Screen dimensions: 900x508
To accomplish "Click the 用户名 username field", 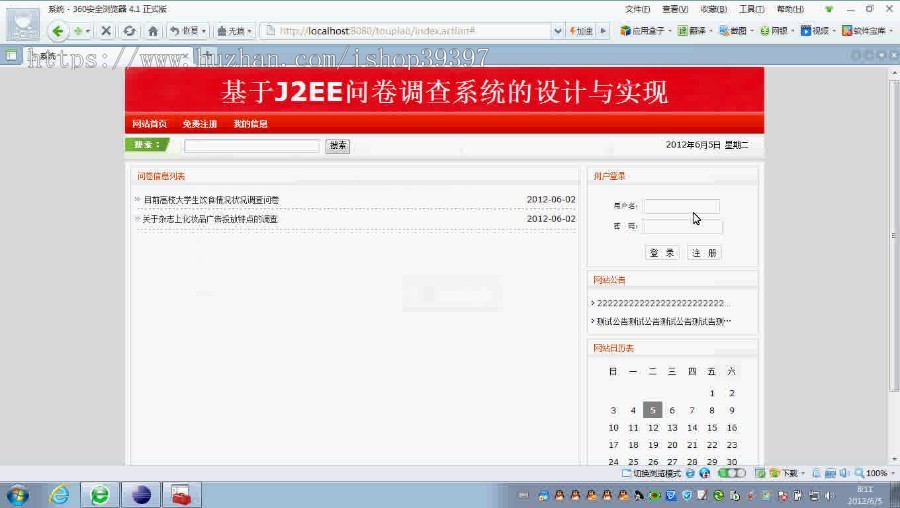I will click(x=681, y=205).
